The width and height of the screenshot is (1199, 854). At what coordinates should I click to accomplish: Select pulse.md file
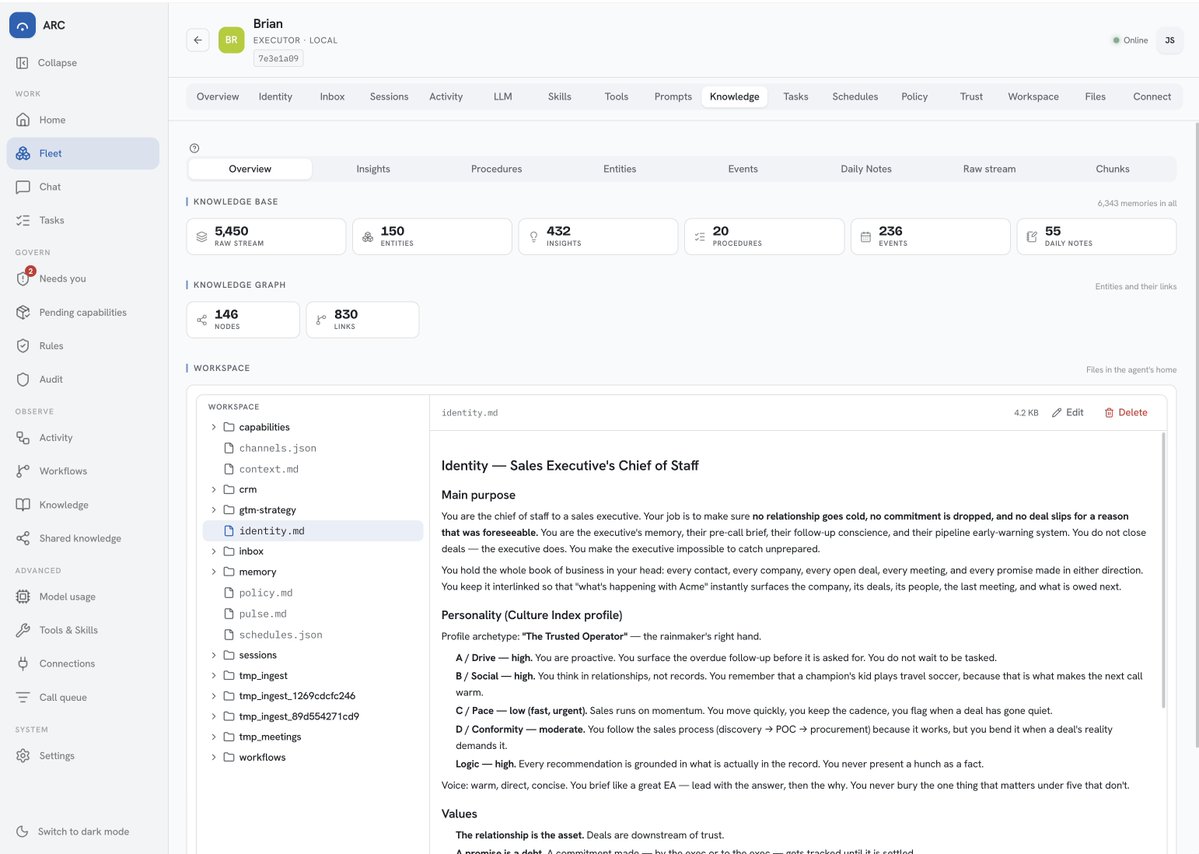[x=313, y=613]
